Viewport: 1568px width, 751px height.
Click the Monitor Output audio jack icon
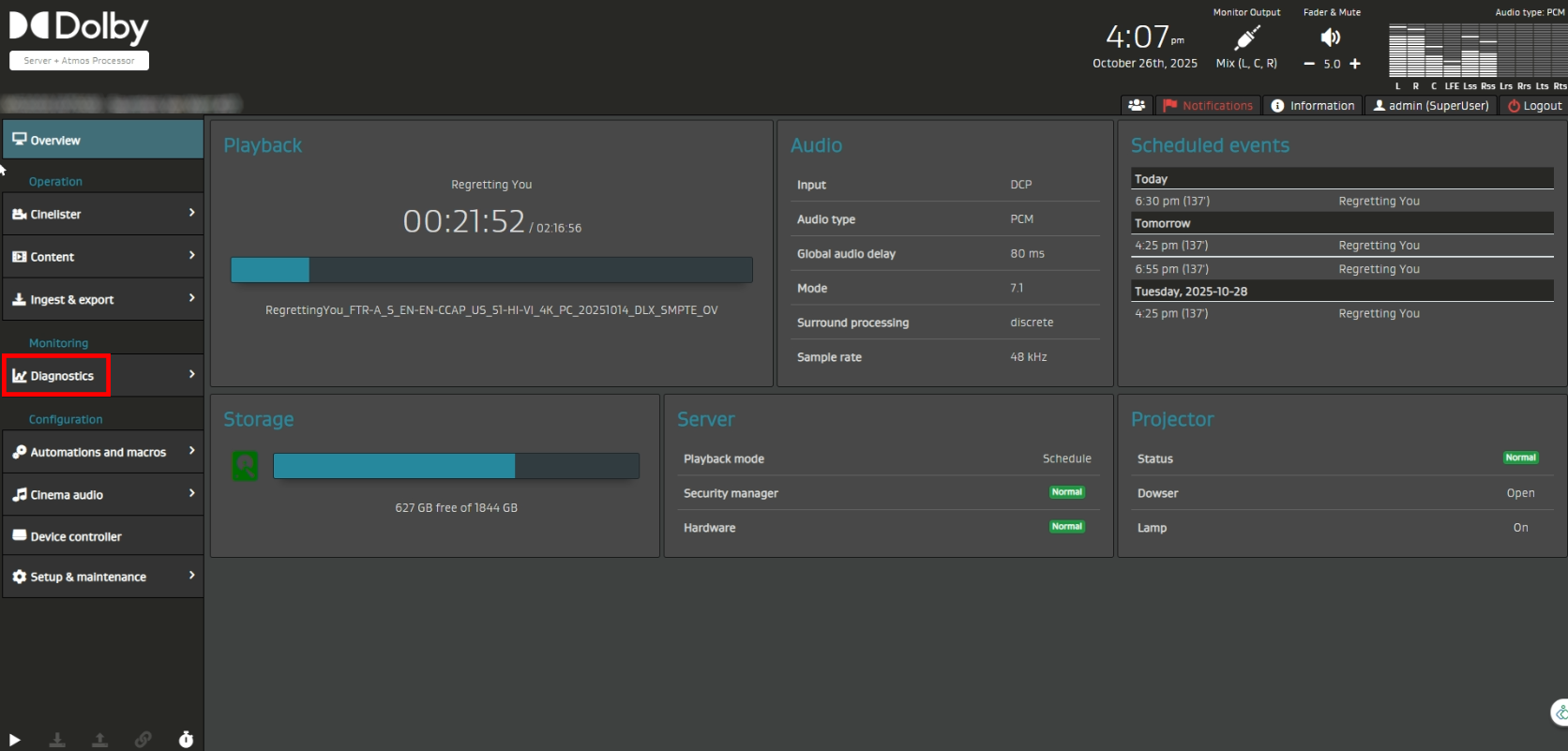tap(1246, 38)
